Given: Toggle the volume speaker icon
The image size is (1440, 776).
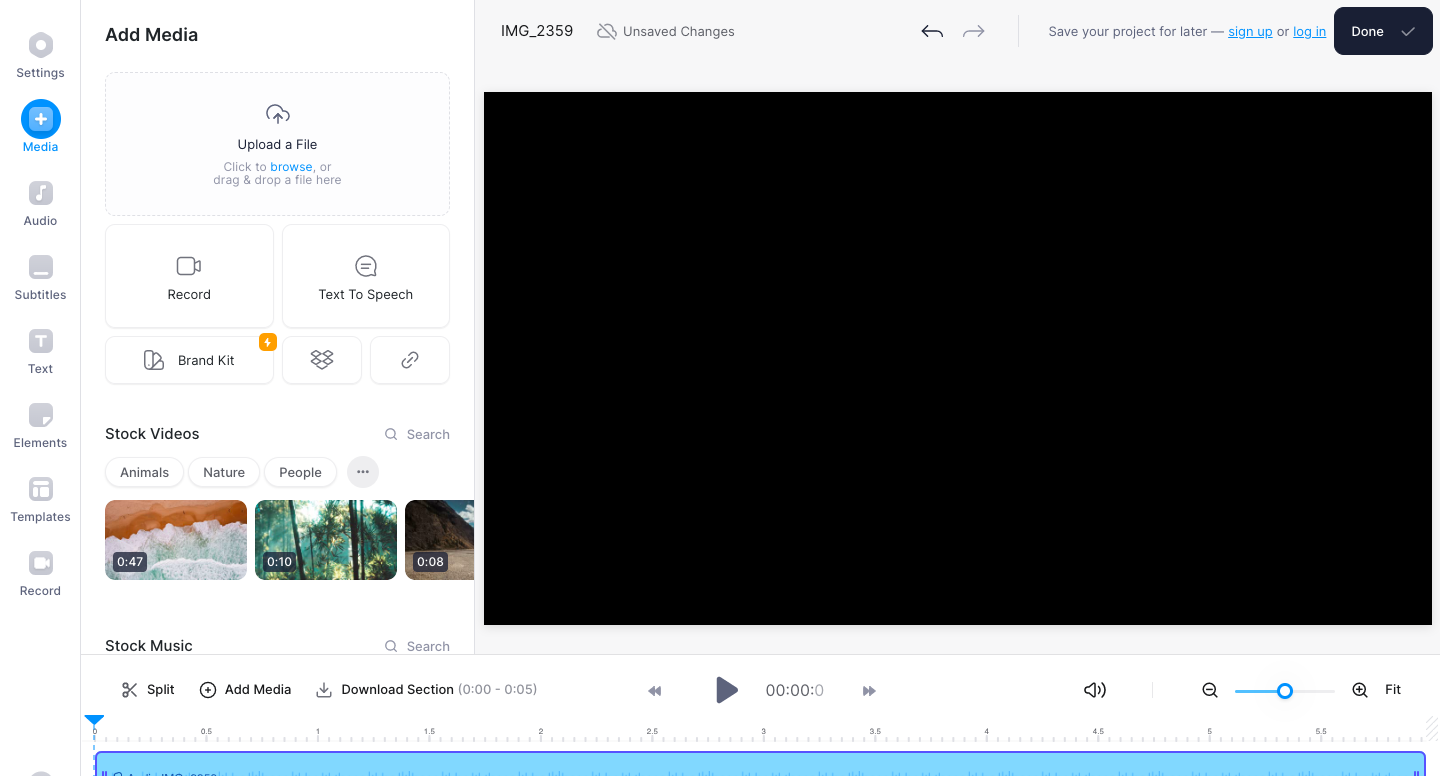Looking at the screenshot, I should 1095,690.
